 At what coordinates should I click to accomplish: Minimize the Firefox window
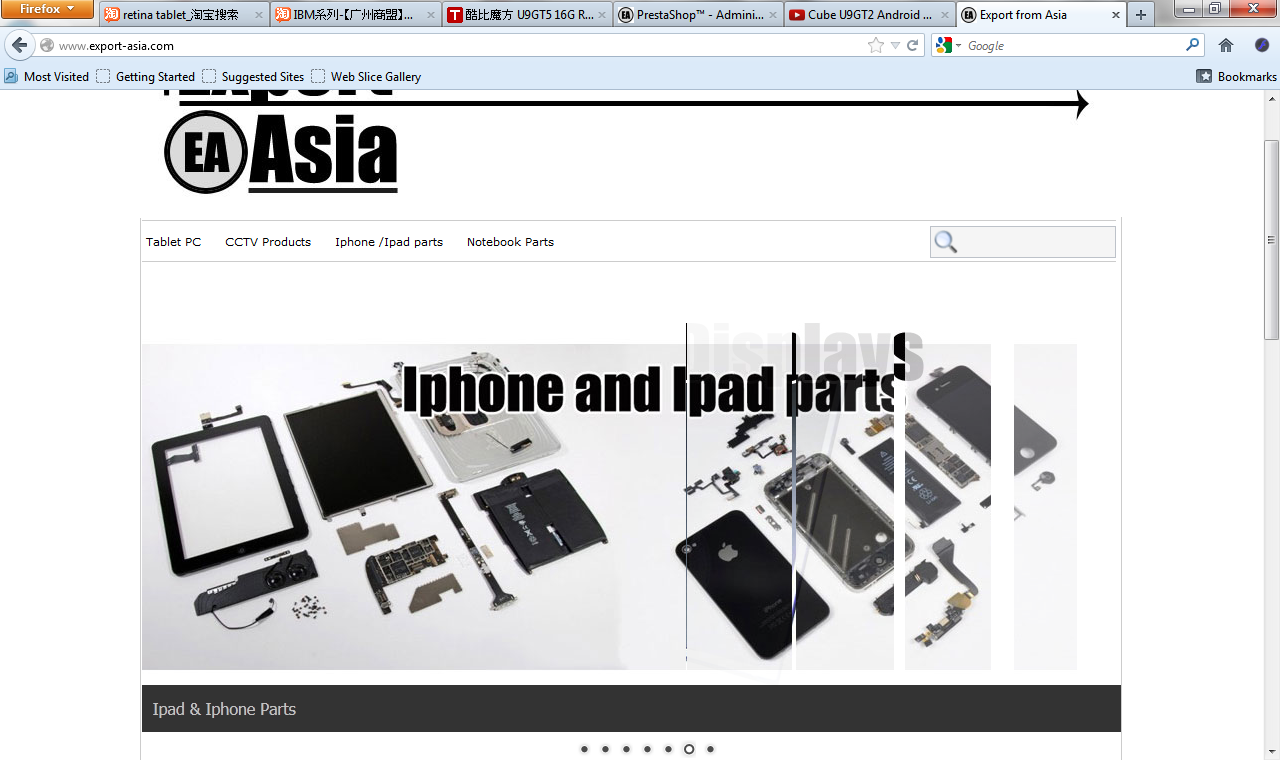click(1188, 9)
